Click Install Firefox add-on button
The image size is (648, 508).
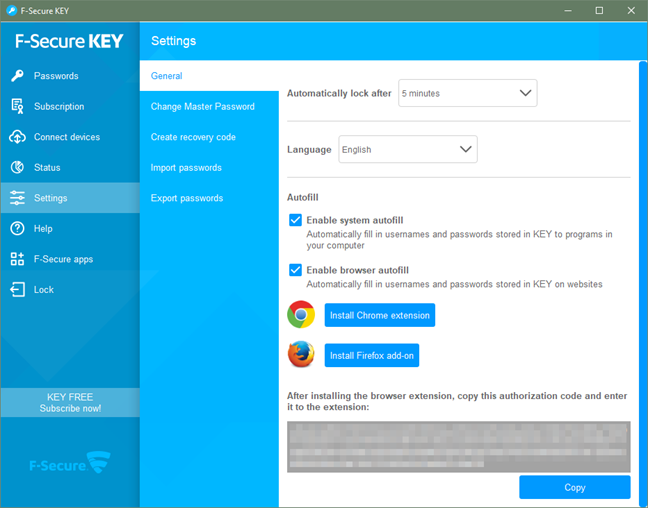click(x=372, y=355)
